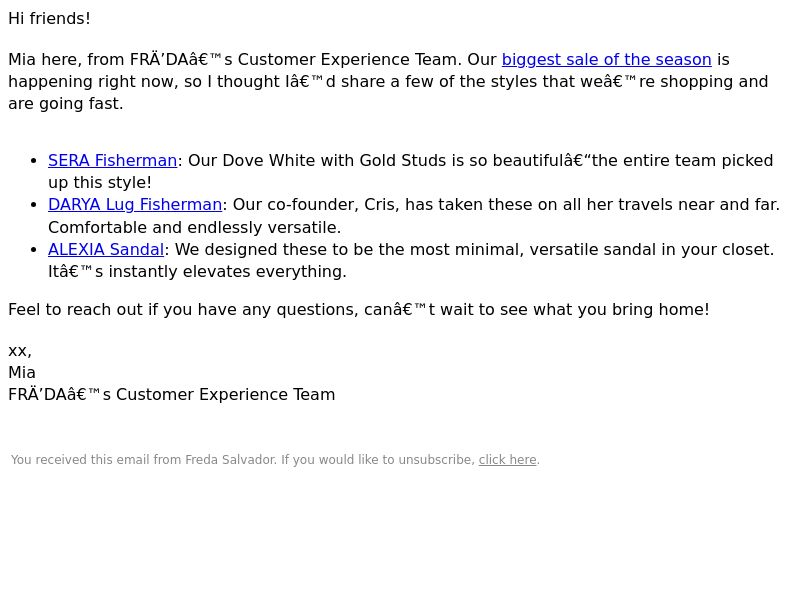
Task: Open the SERA Fisherman product link
Action: point(112,161)
